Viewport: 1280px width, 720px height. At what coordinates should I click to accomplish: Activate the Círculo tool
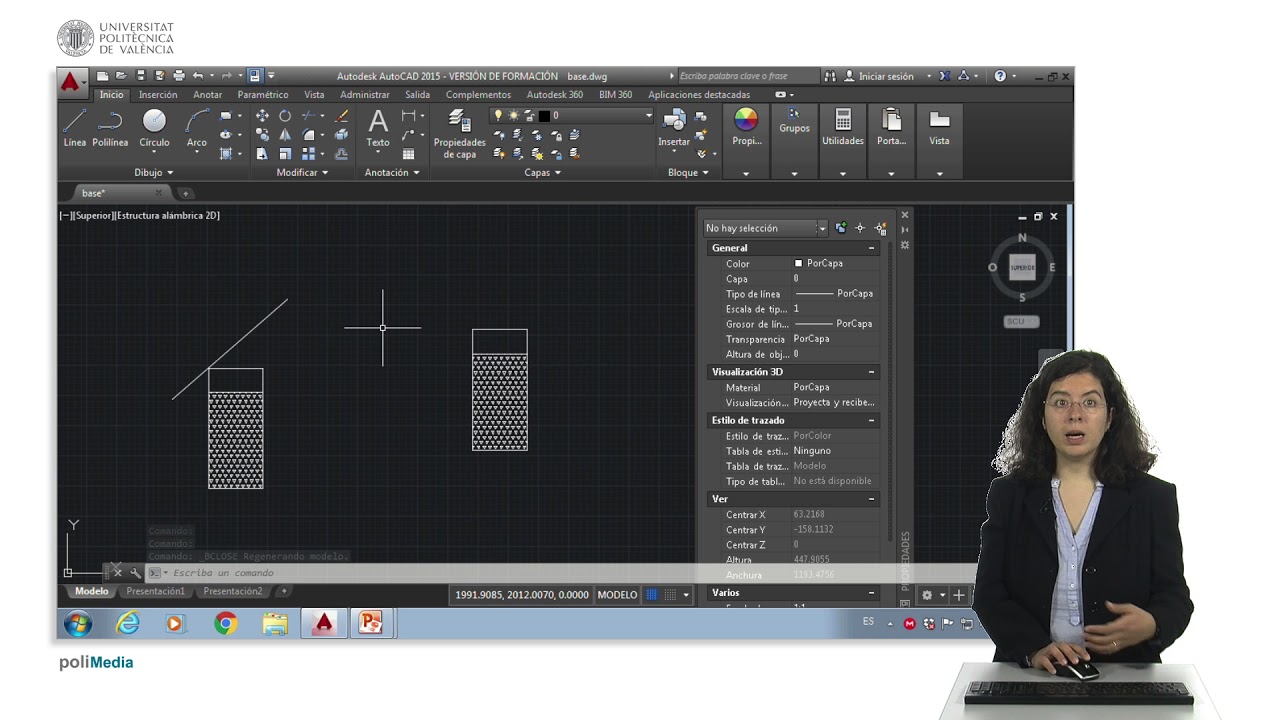point(154,128)
